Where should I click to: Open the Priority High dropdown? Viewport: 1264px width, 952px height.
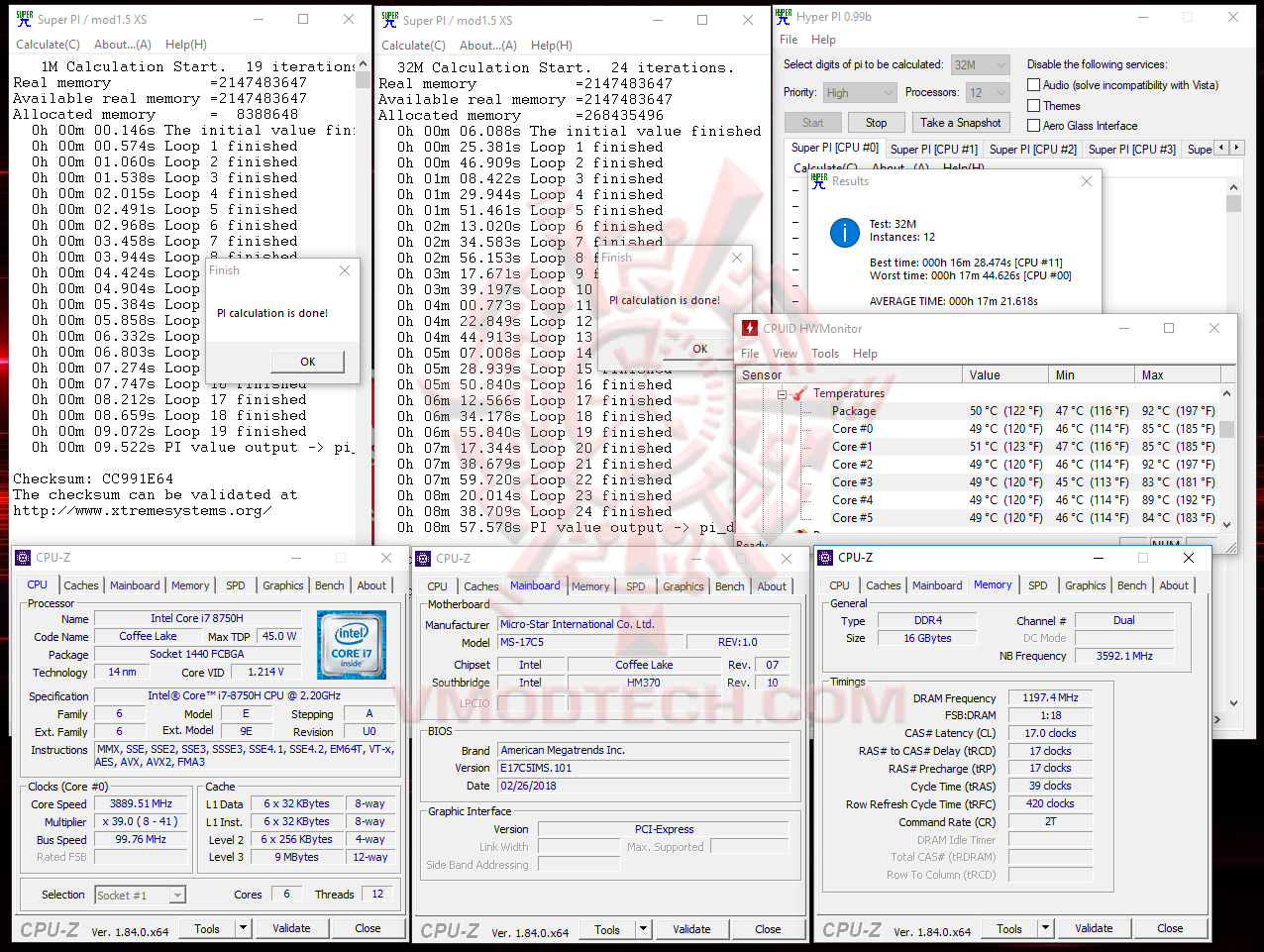tap(860, 92)
